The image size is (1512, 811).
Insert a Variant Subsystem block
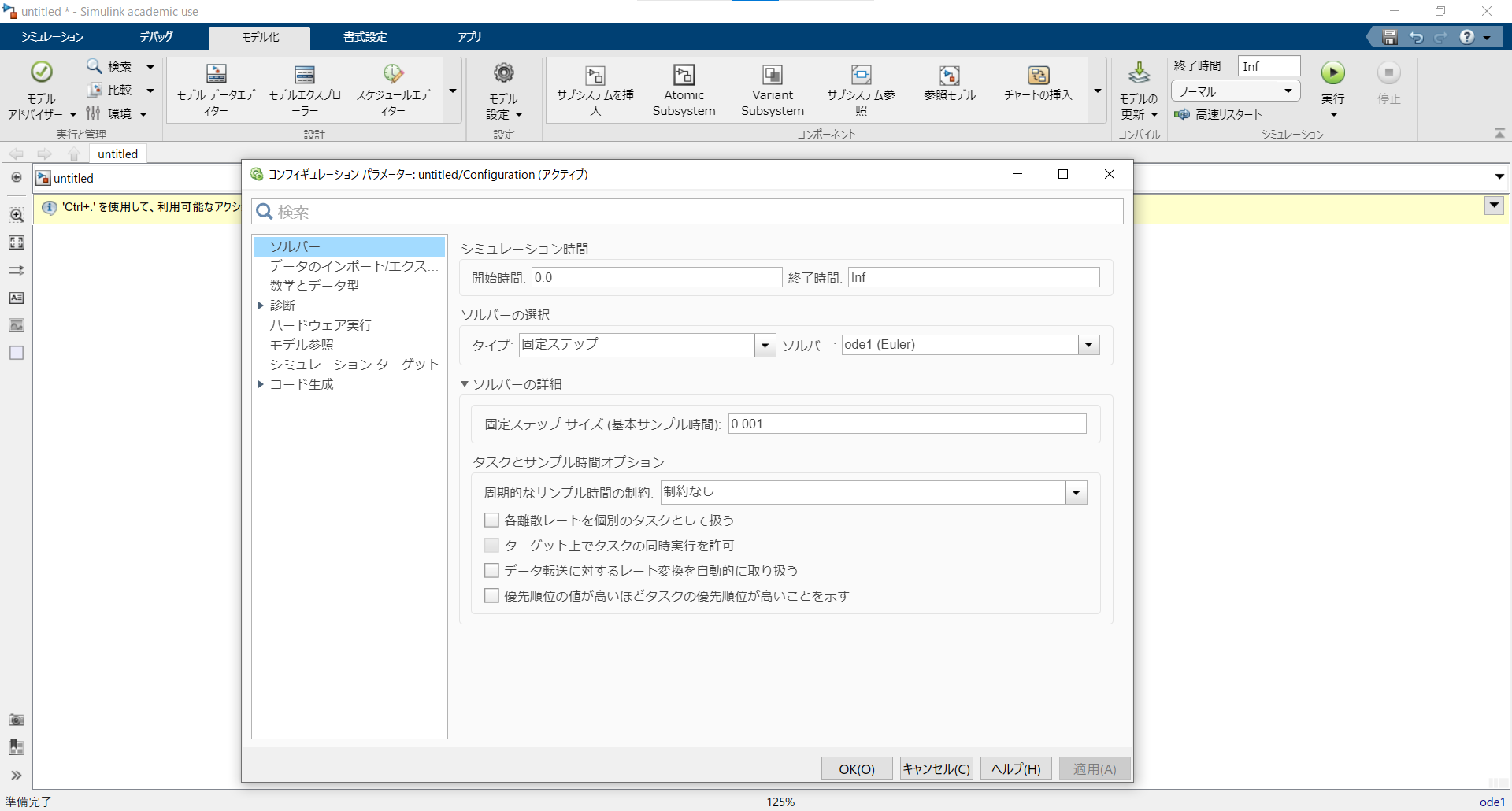(x=772, y=88)
